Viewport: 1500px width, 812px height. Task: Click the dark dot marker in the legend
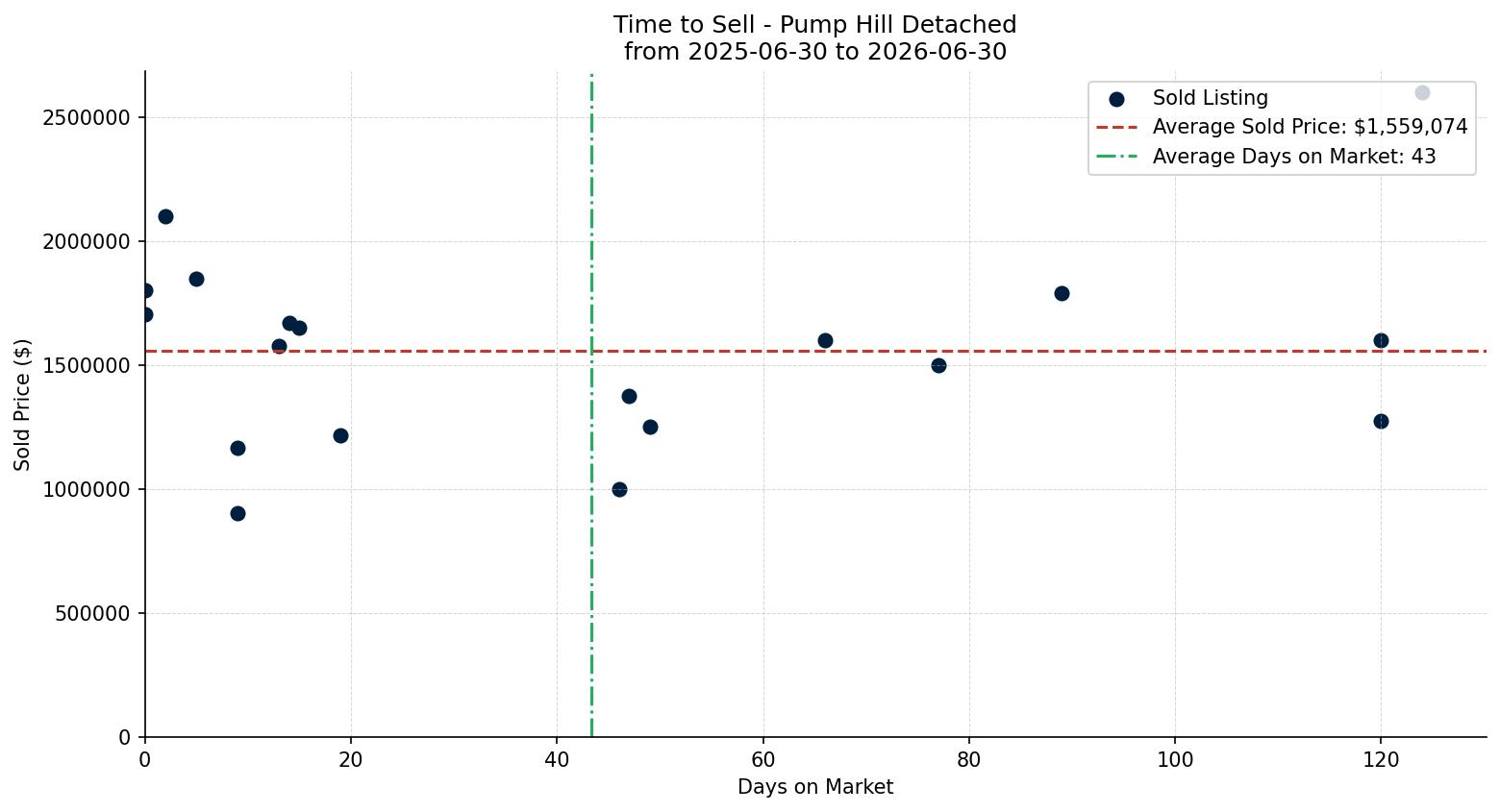(1116, 99)
